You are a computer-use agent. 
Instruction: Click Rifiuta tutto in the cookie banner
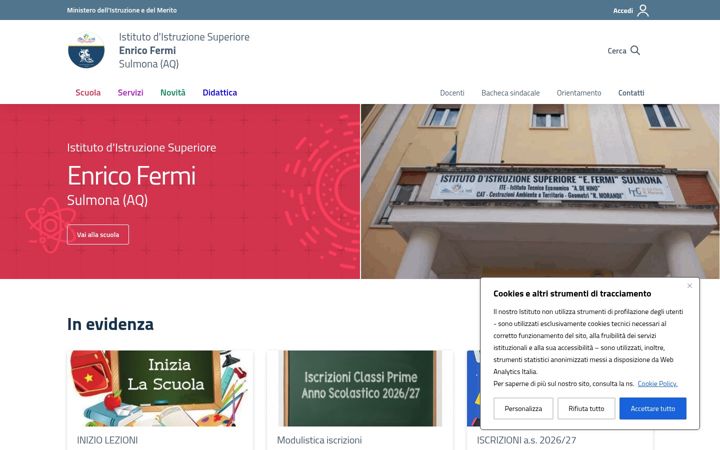click(586, 409)
